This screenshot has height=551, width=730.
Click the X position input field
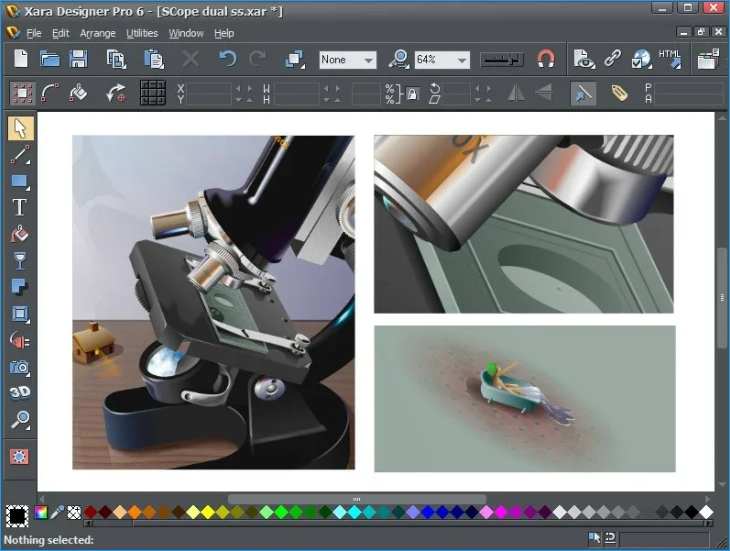[x=209, y=87]
